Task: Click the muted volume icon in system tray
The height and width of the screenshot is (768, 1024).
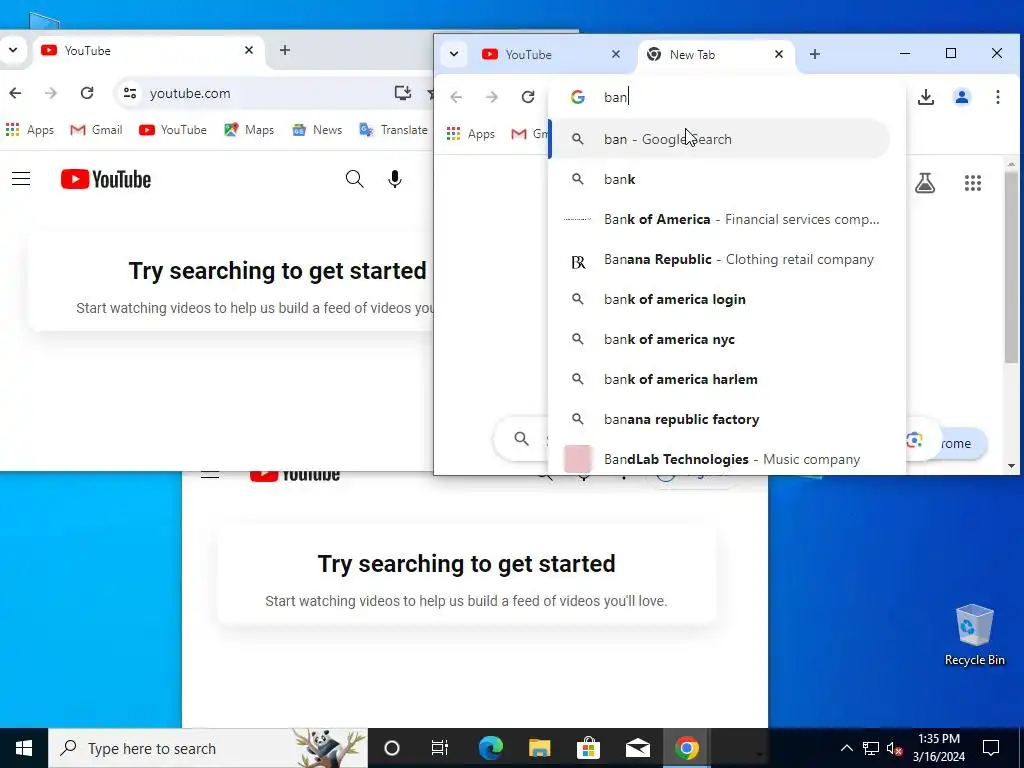Action: pos(894,748)
